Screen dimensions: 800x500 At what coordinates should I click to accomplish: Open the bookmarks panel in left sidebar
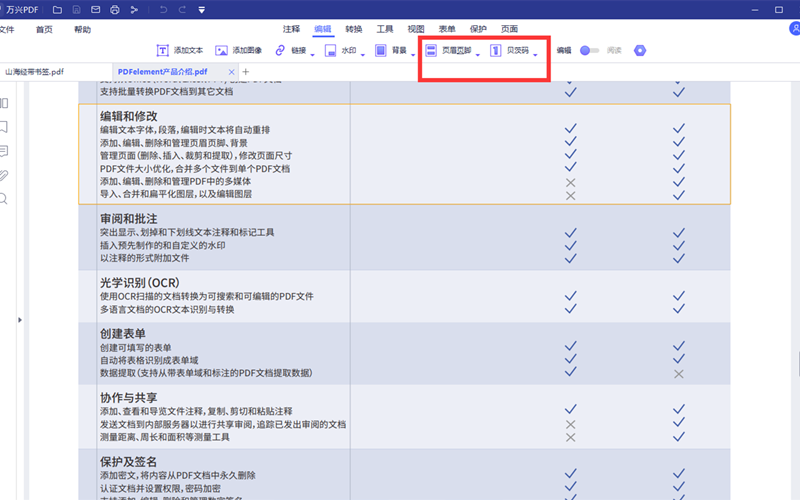coord(4,127)
